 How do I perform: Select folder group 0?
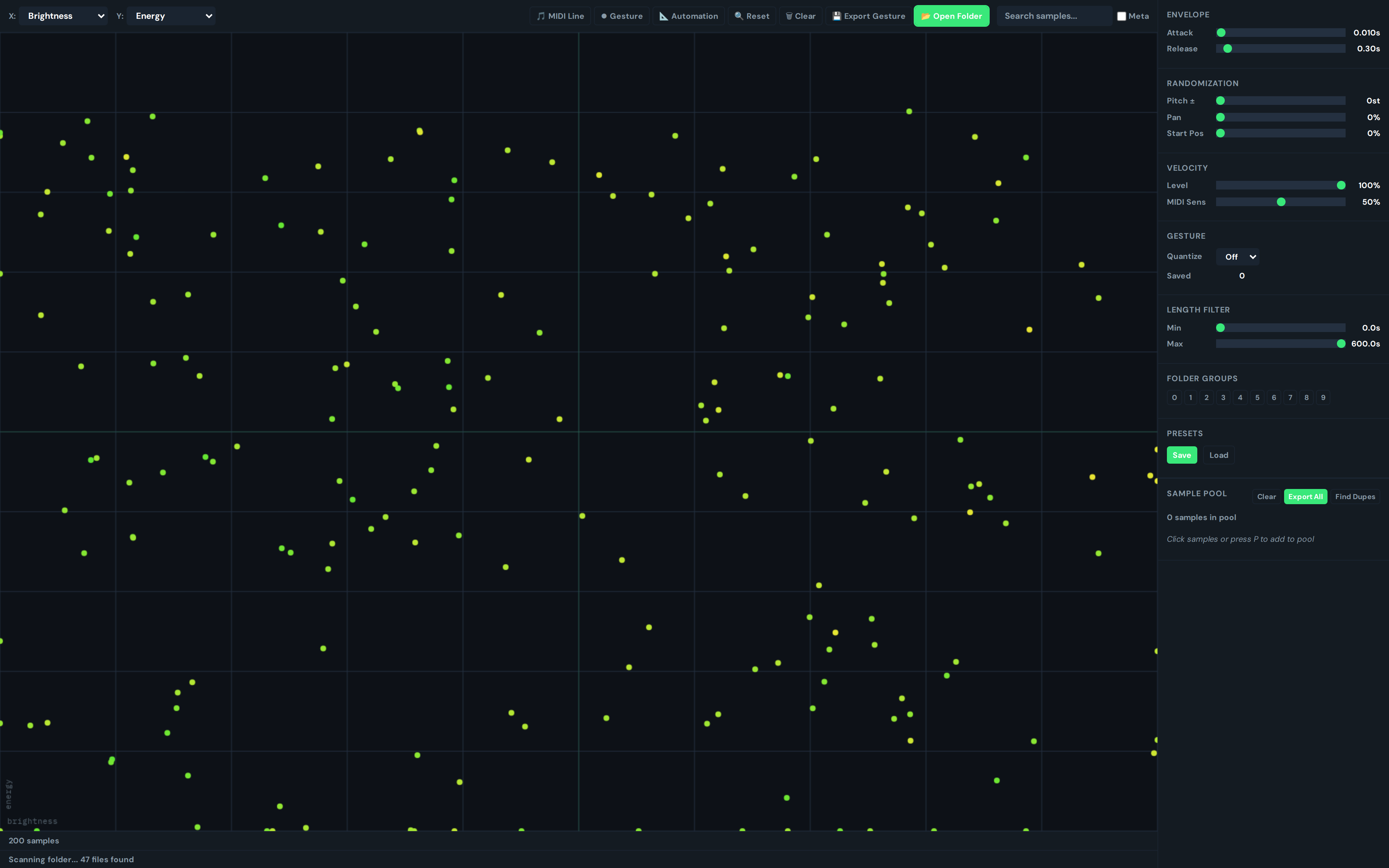click(x=1175, y=397)
